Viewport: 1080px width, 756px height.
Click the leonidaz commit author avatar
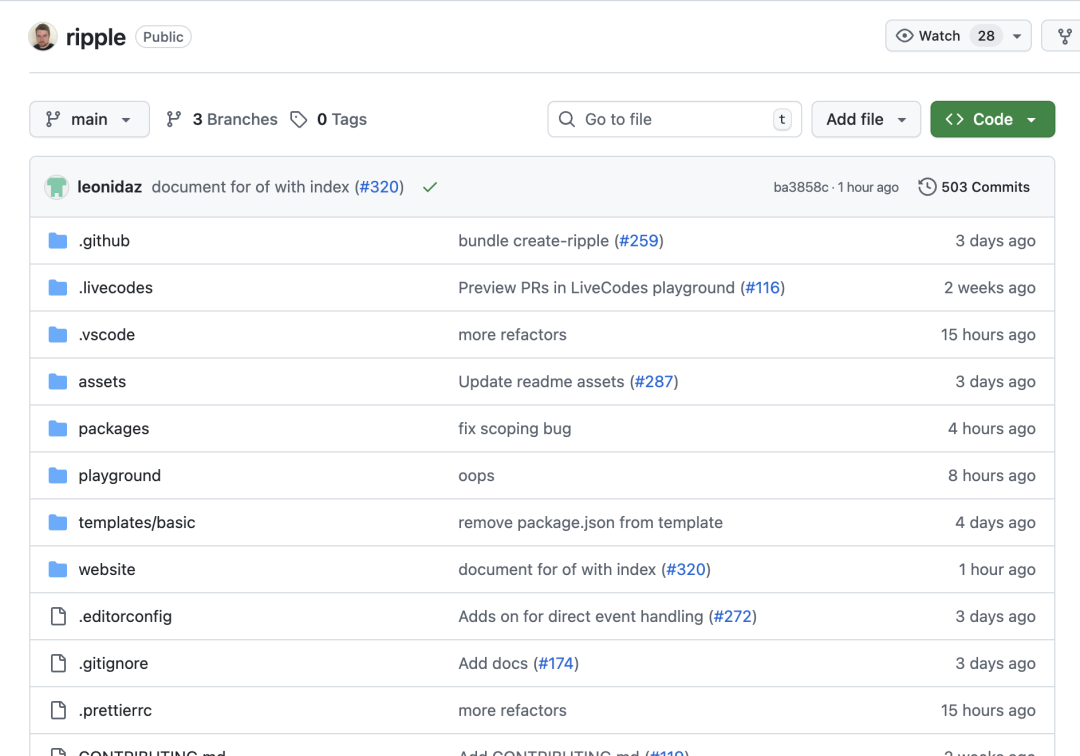tap(56, 187)
